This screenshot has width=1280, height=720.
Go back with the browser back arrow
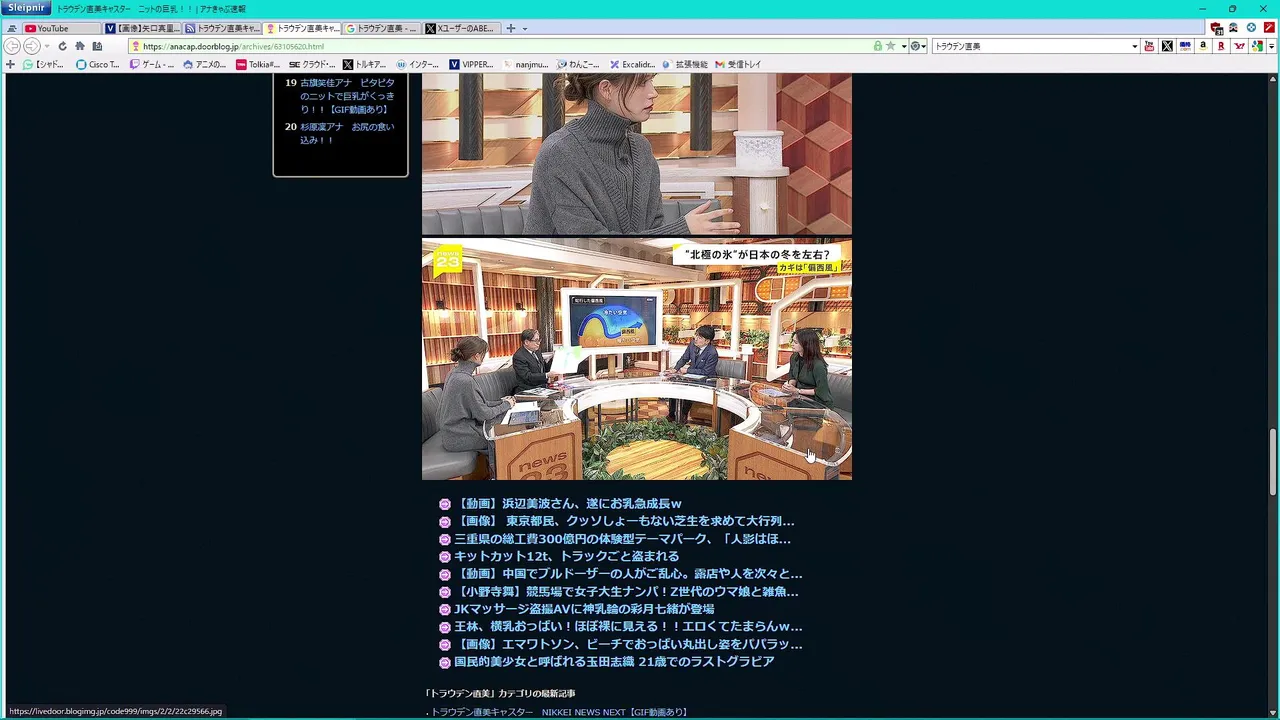(x=12, y=46)
